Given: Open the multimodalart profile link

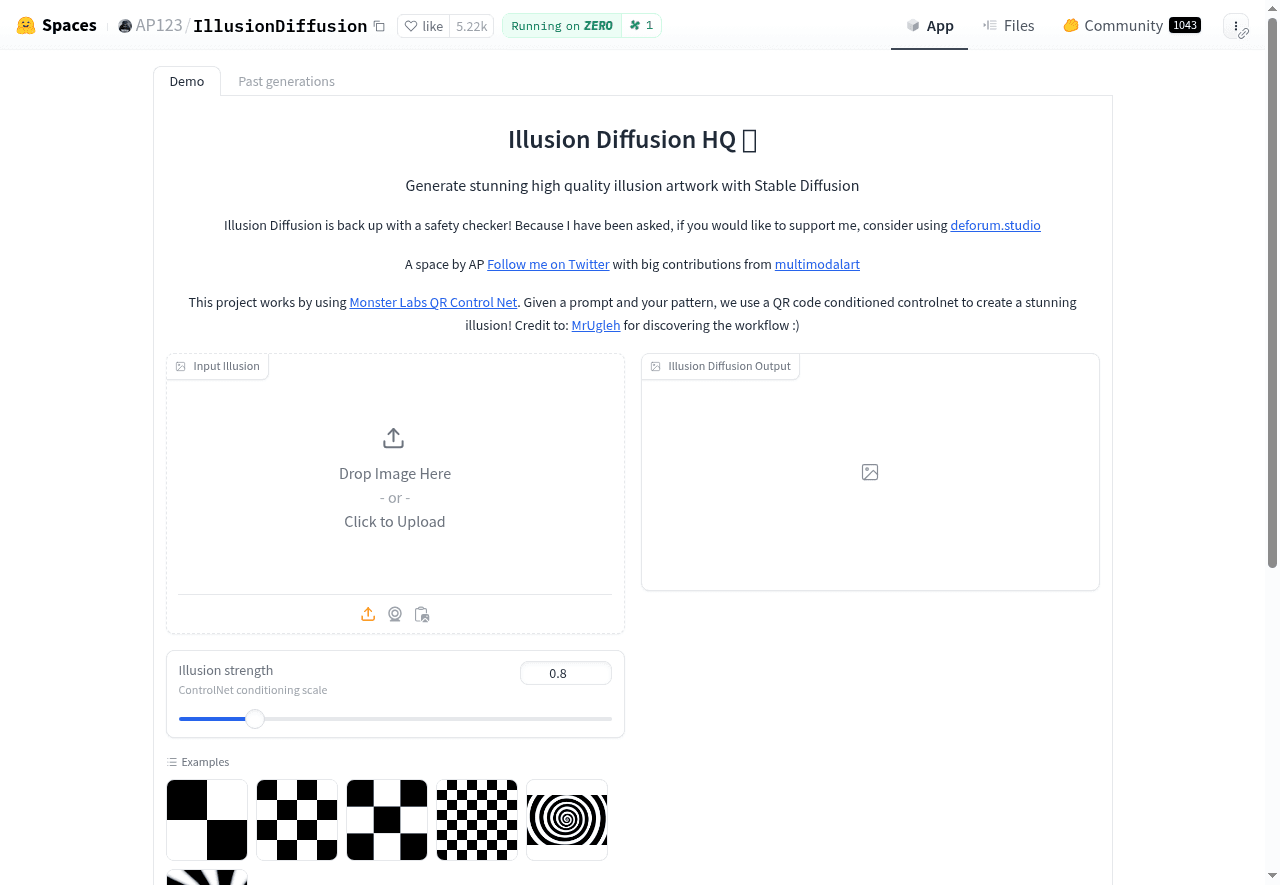Looking at the screenshot, I should tap(817, 264).
